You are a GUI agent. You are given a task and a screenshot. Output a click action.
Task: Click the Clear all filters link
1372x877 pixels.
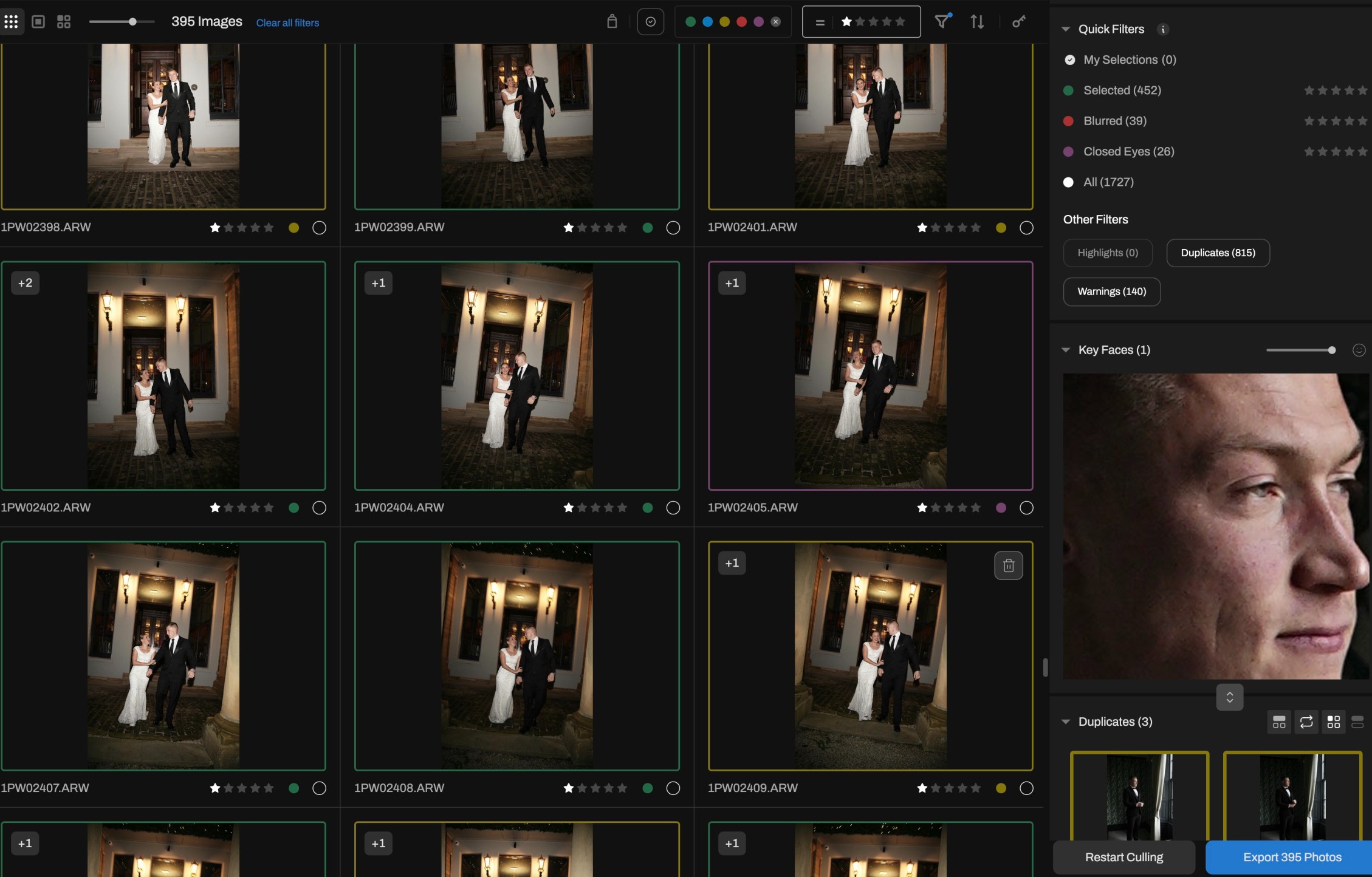point(287,22)
